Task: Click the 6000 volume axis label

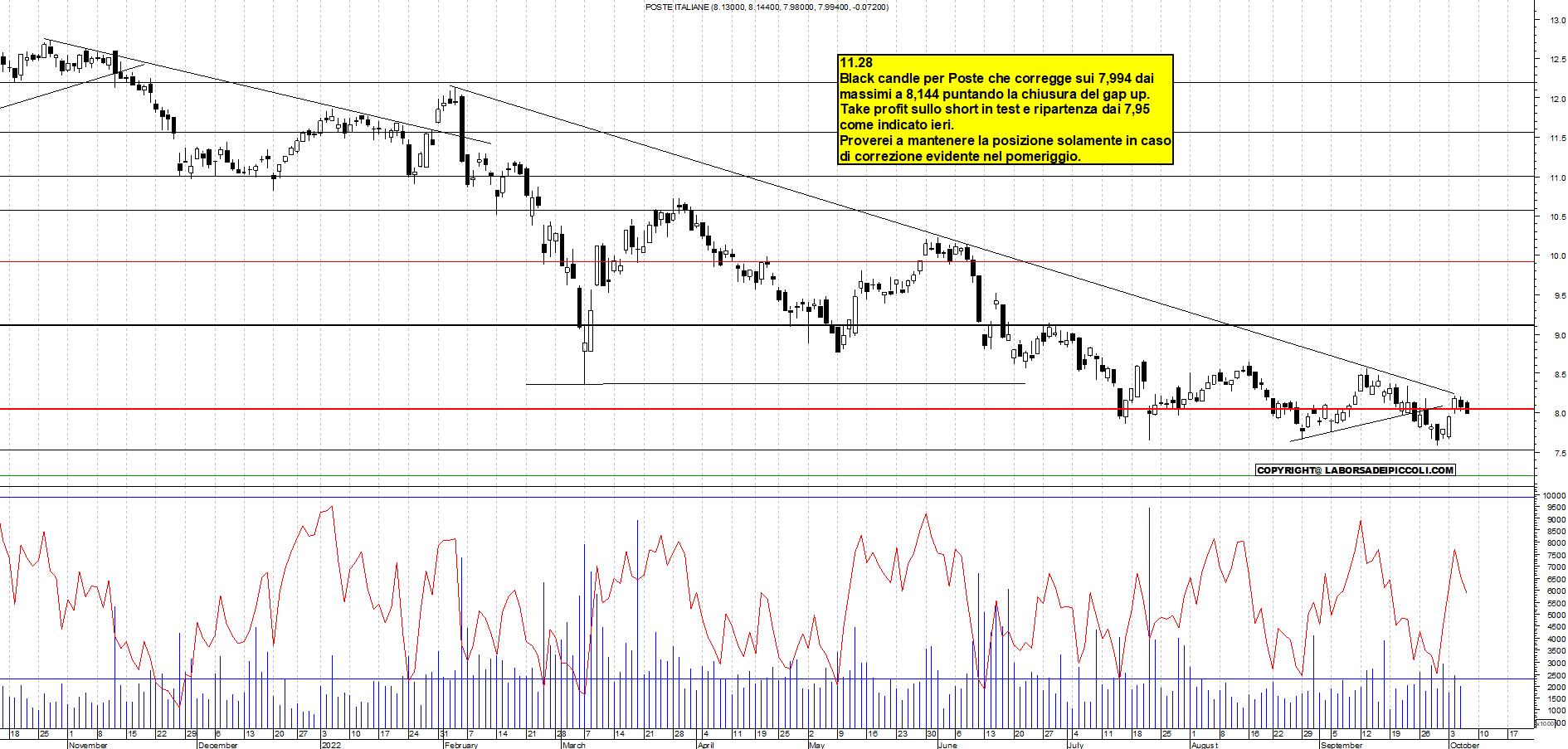Action: [1556, 591]
